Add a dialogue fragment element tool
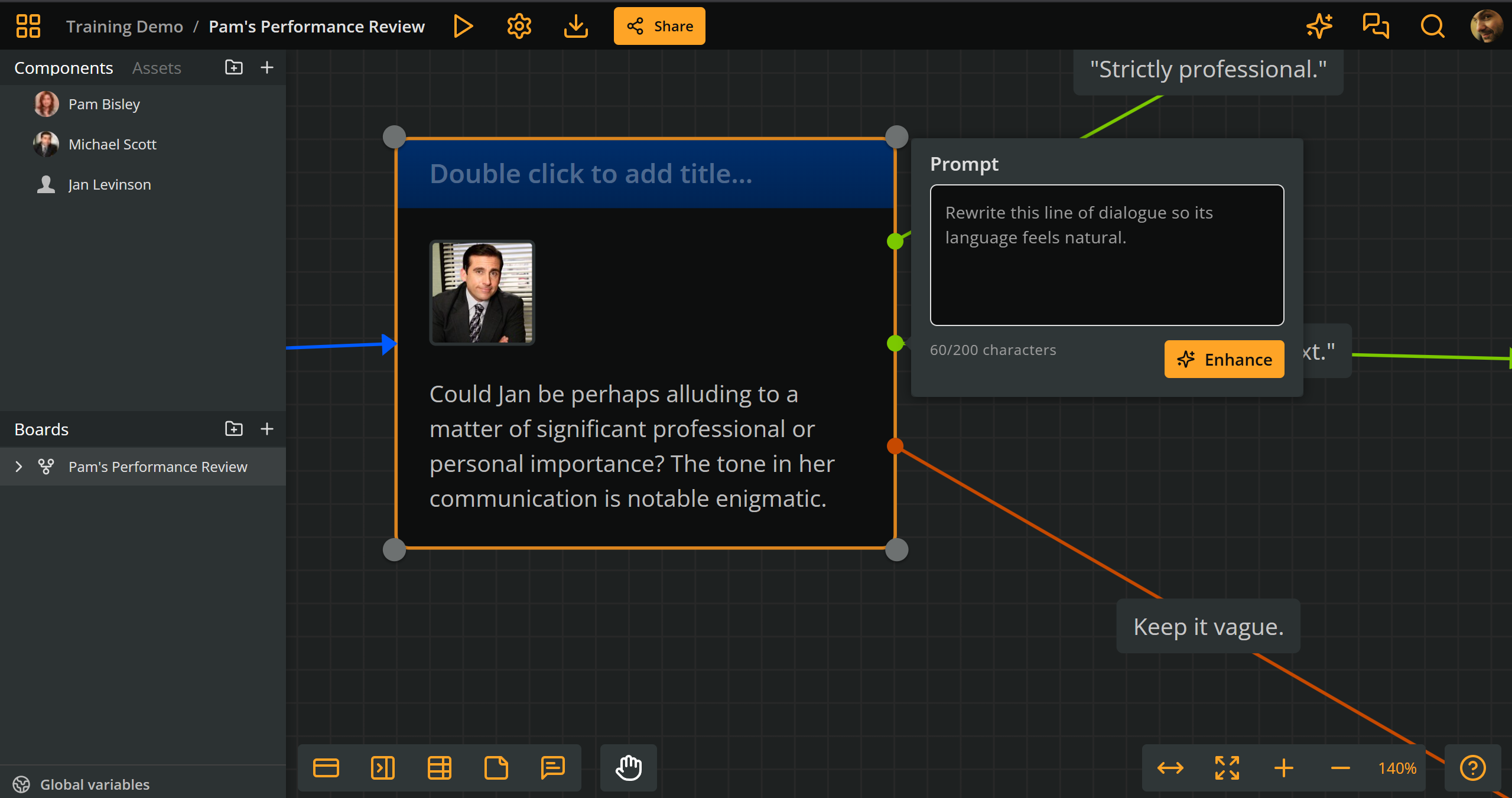The width and height of the screenshot is (1512, 798). tap(326, 768)
